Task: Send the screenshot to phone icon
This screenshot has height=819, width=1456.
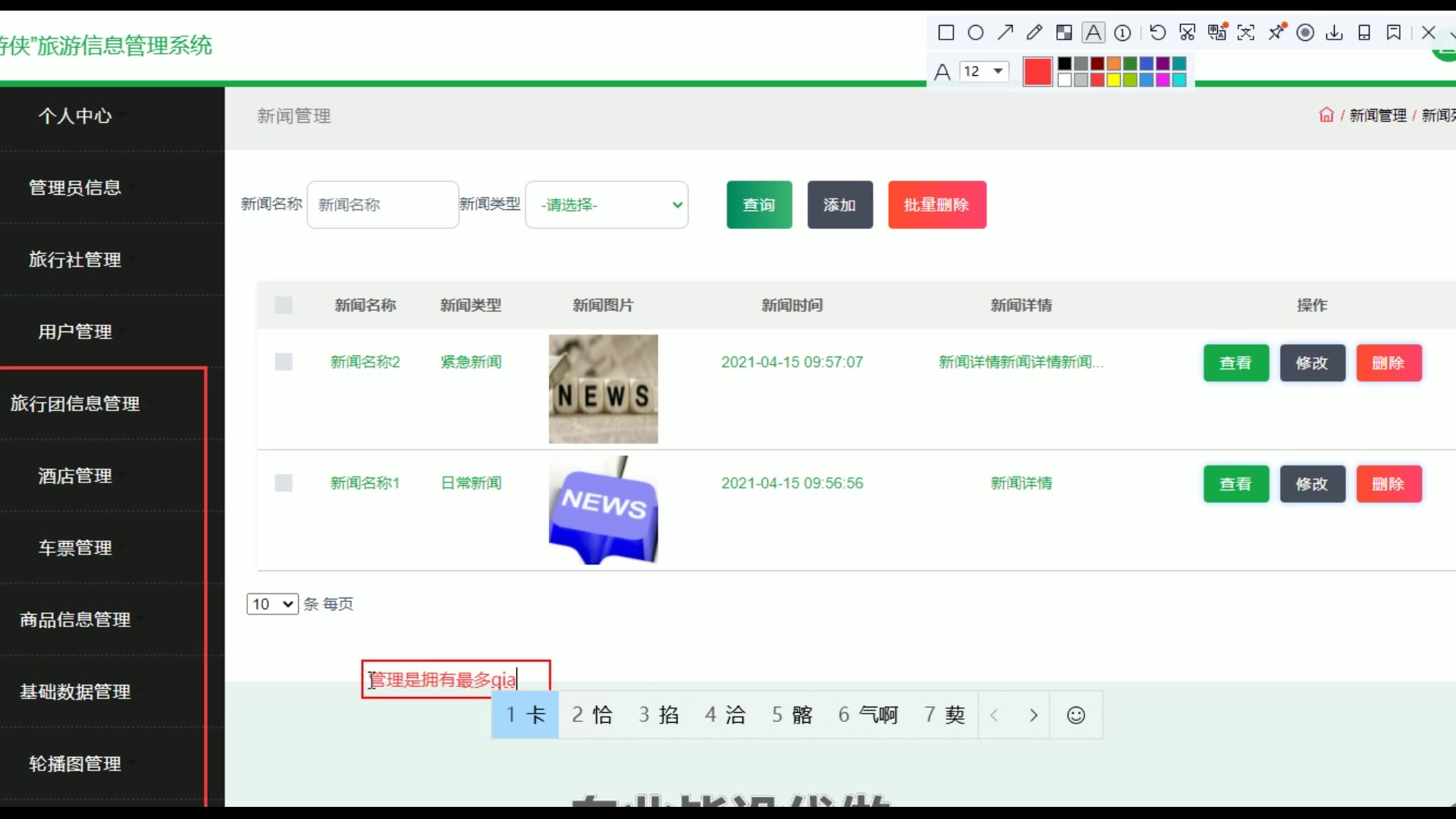Action: (1364, 33)
